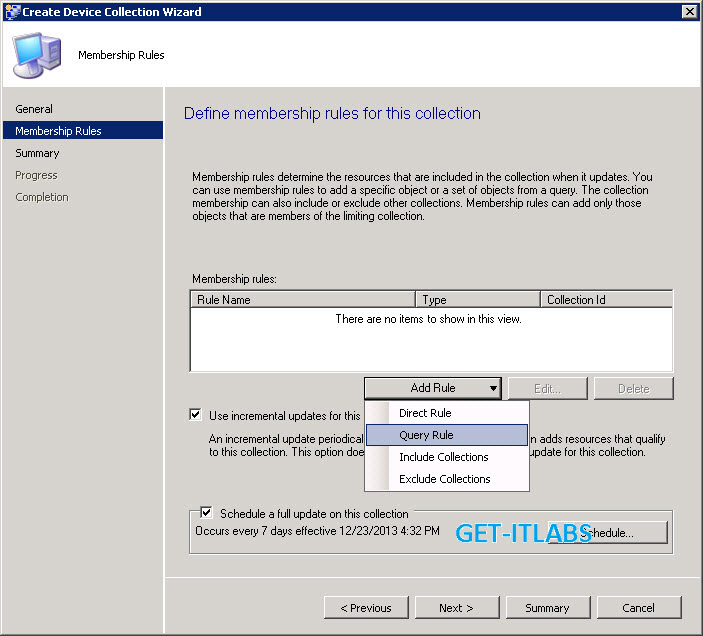Click the Delete button

tap(634, 388)
